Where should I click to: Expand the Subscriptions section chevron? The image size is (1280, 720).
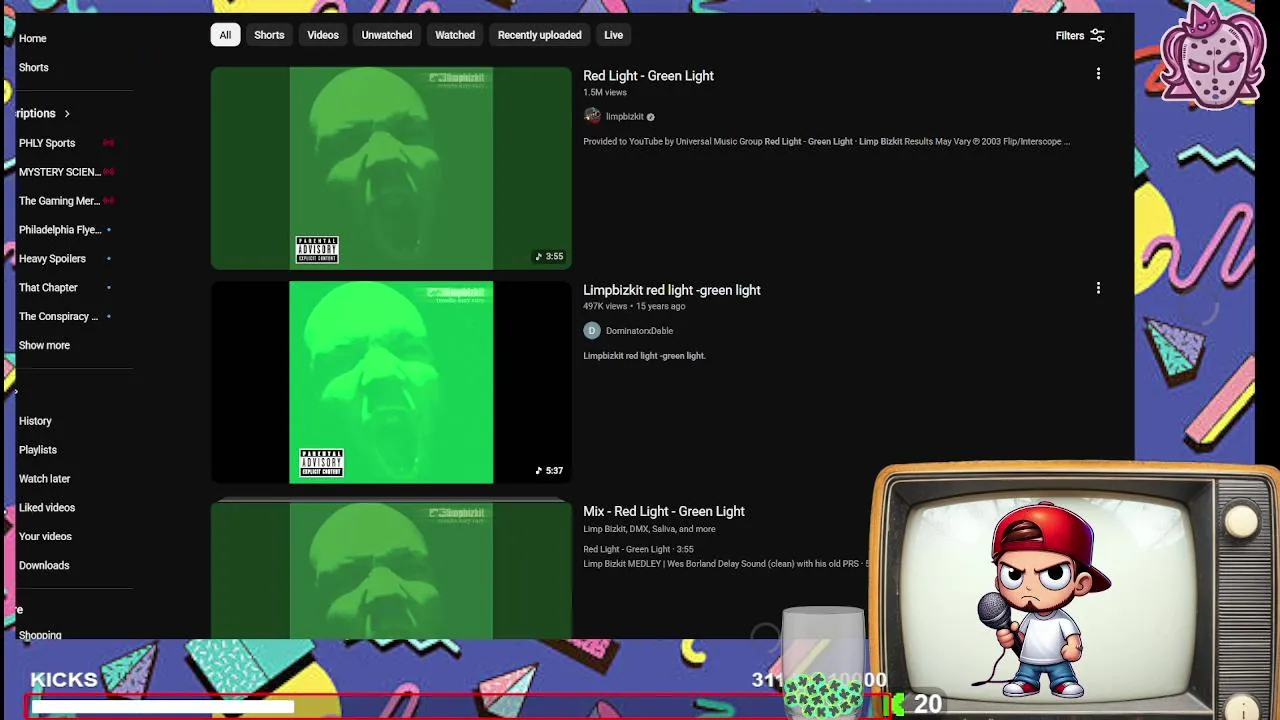(x=67, y=114)
